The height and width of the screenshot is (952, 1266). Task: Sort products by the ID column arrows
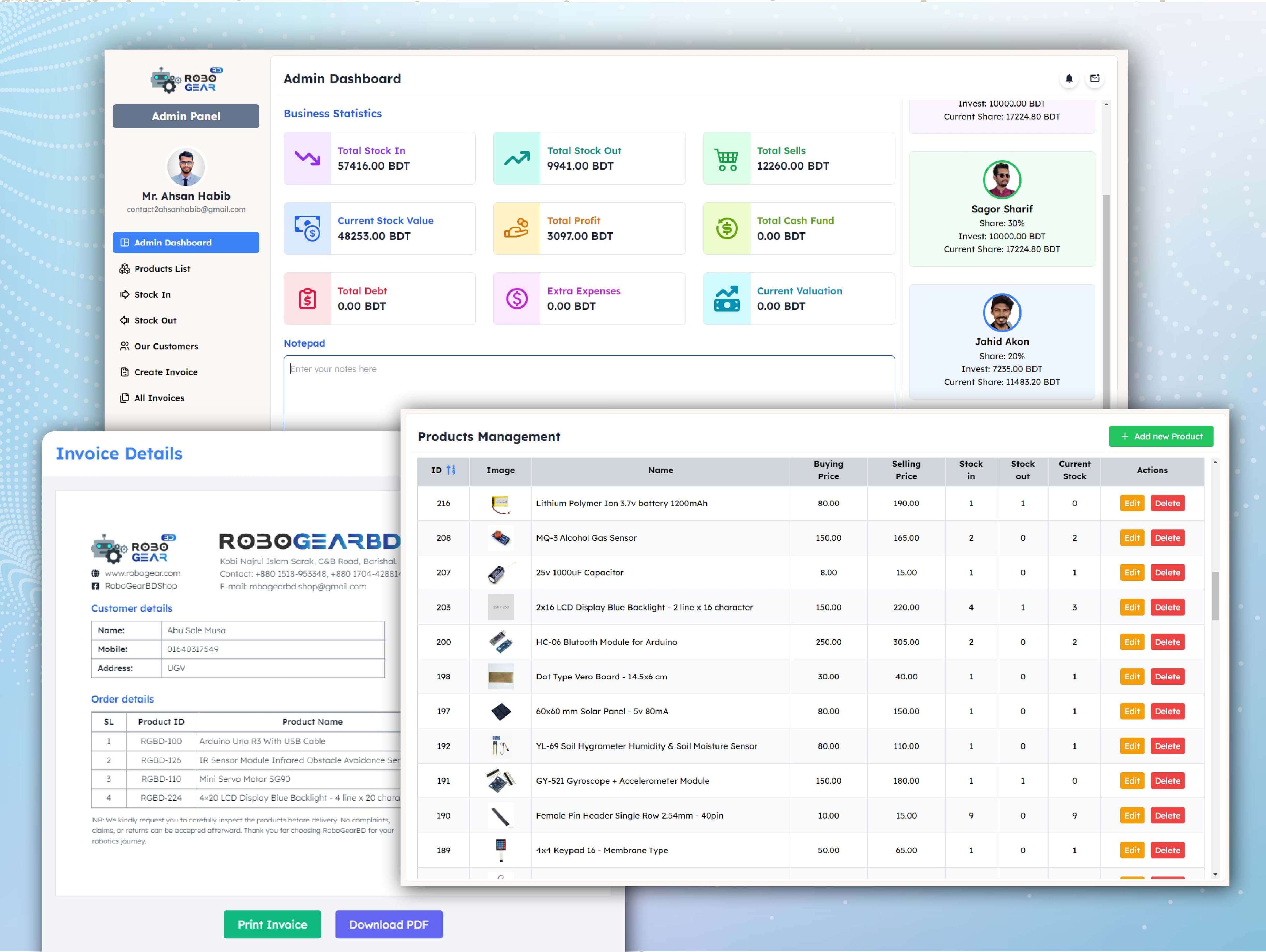pyautogui.click(x=451, y=470)
